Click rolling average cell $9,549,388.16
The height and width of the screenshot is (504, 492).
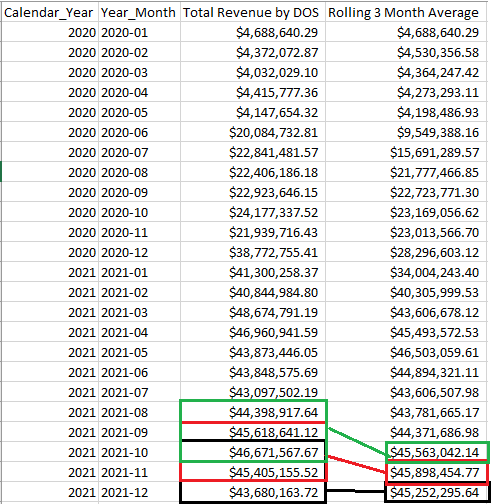pyautogui.click(x=406, y=132)
